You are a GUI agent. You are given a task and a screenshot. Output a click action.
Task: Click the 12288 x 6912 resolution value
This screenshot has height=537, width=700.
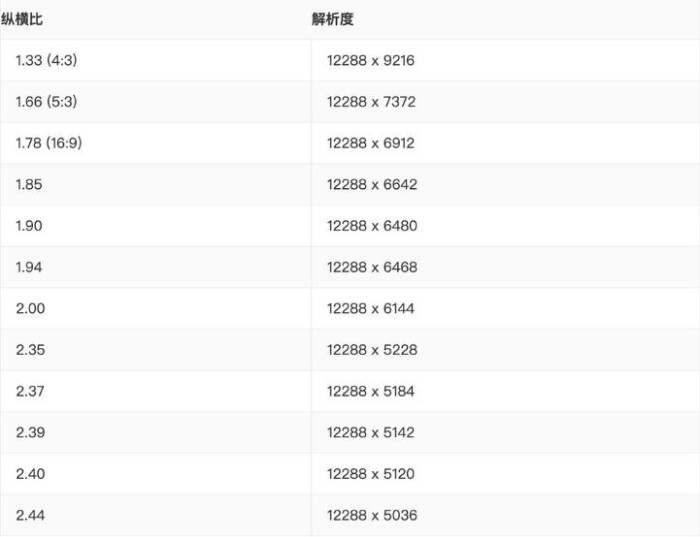371,143
